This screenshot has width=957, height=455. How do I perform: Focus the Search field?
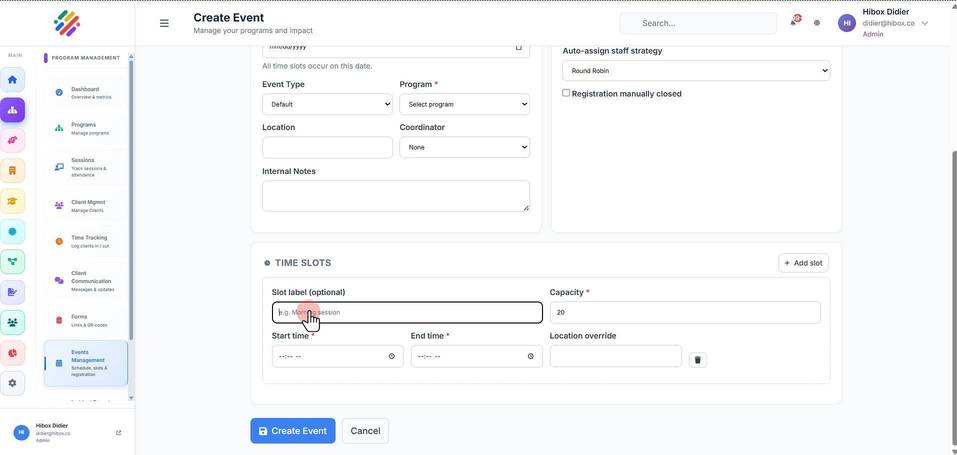tap(698, 23)
